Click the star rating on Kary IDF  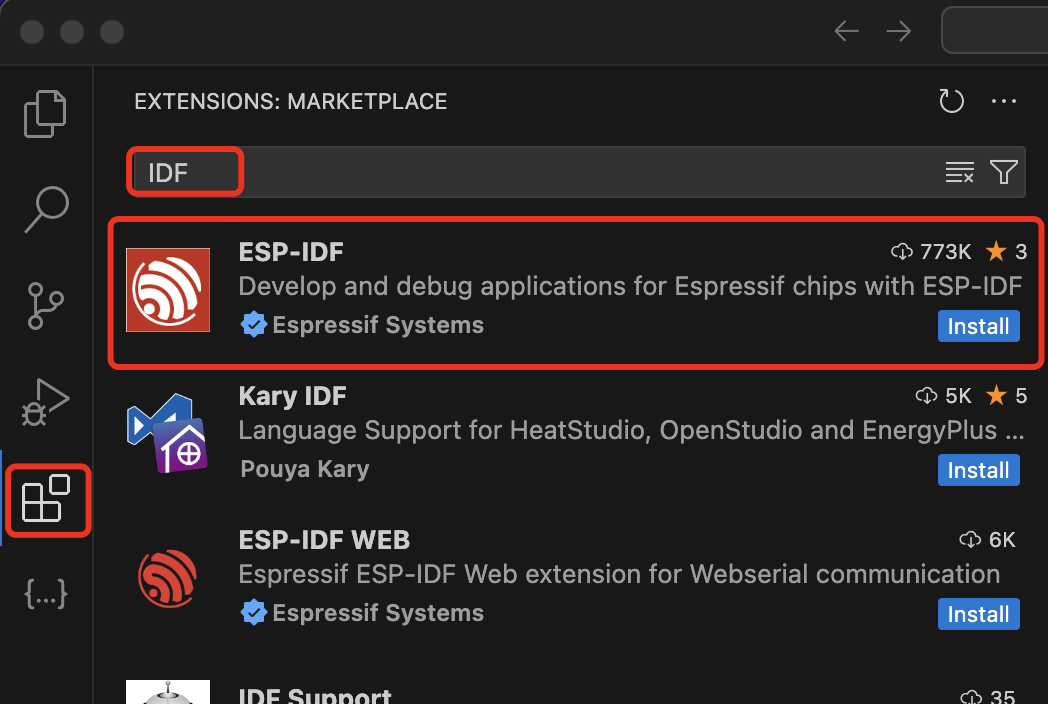[1006, 396]
